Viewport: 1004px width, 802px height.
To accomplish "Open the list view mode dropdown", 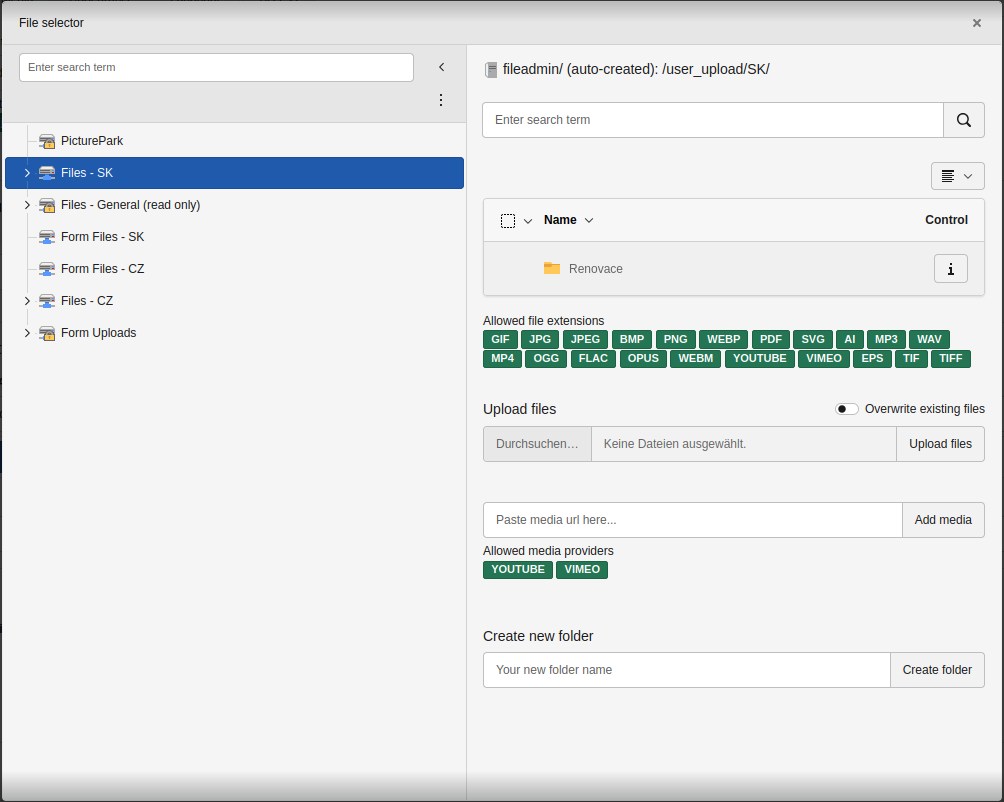I will pos(957,176).
